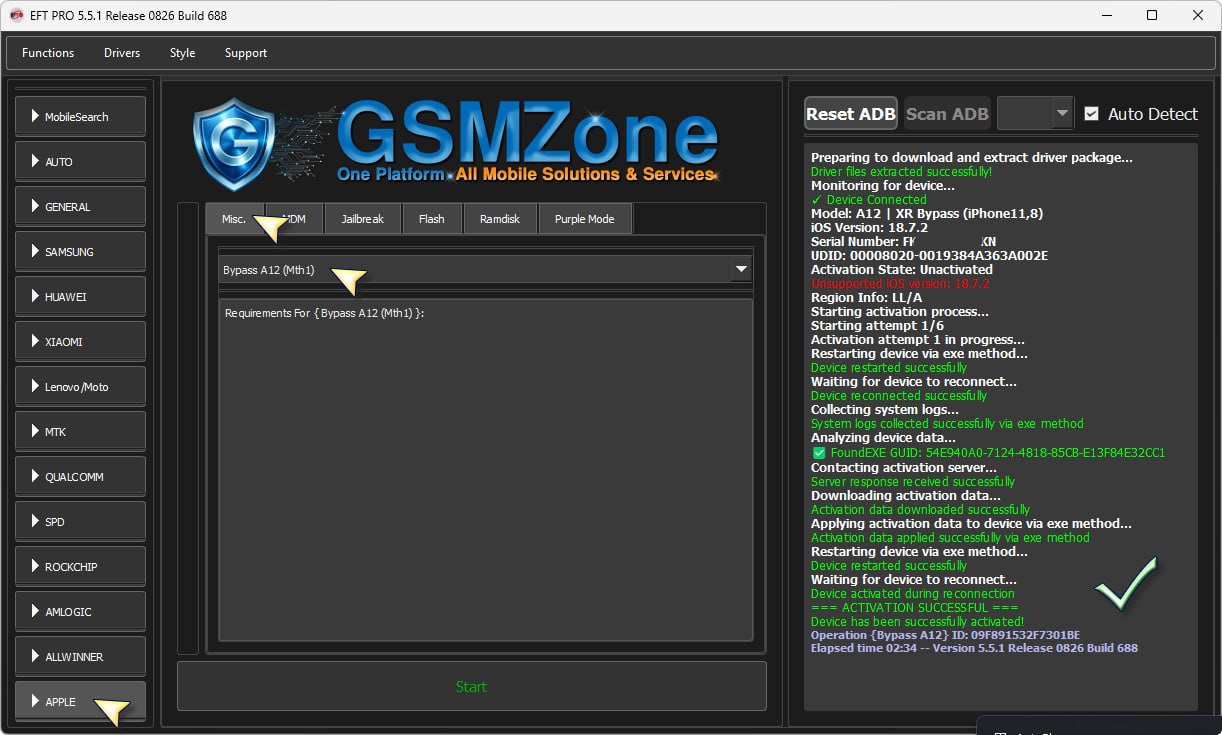Click the 'Model: A12 | XR Bypass' line
Image resolution: width=1222 pixels, height=735 pixels.
(927, 213)
